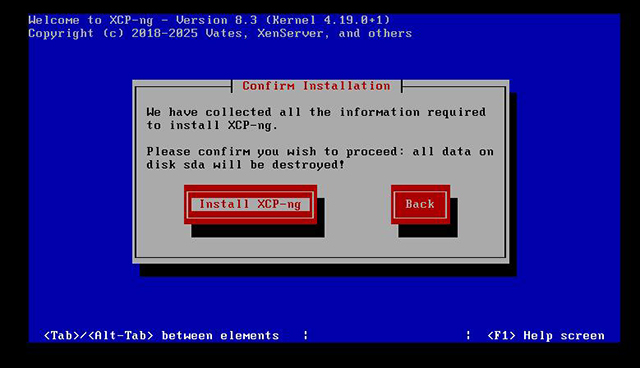Go back using the Back button
640x368 pixels.
tap(420, 204)
